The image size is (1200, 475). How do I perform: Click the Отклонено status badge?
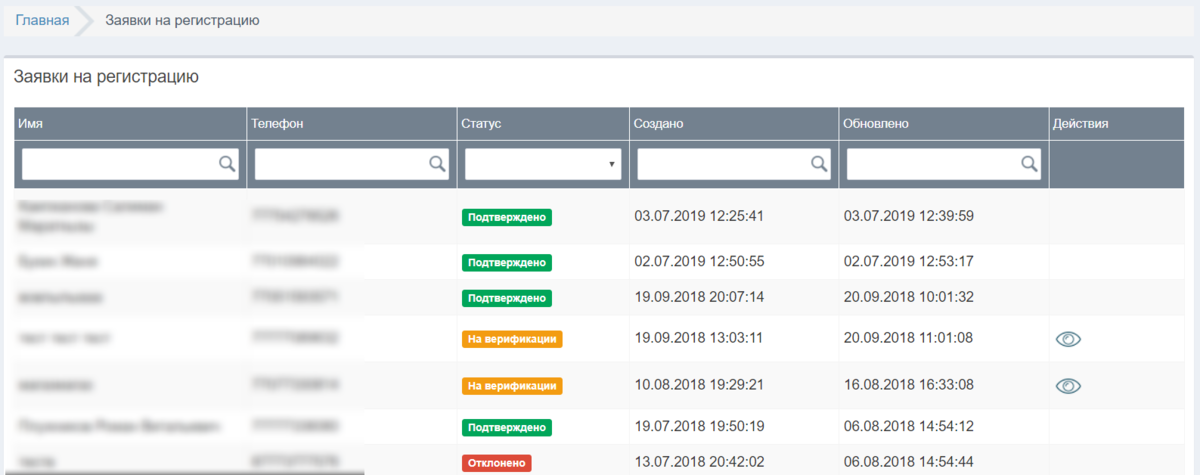496,463
